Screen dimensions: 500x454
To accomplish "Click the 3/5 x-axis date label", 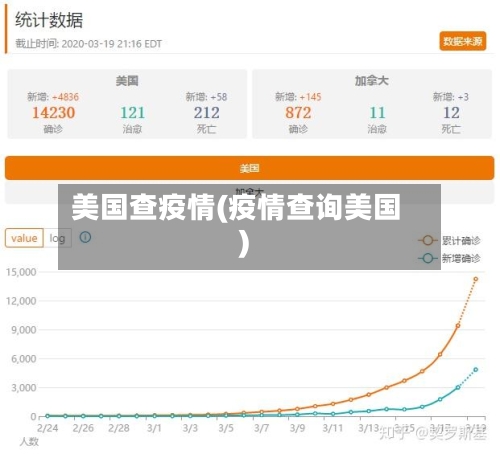I will click(226, 428).
